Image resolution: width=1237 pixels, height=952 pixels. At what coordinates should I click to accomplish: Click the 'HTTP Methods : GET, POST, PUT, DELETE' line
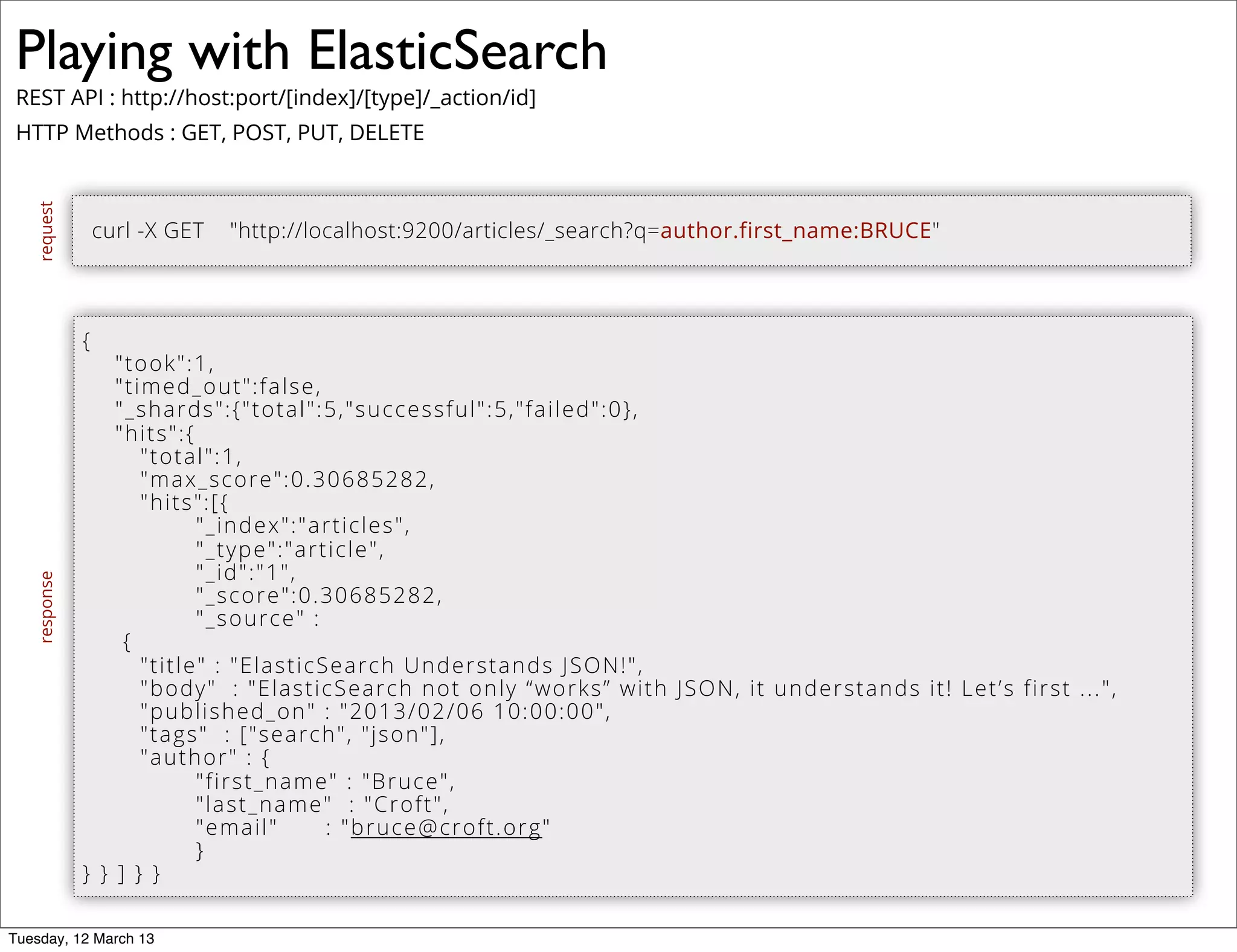220,133
